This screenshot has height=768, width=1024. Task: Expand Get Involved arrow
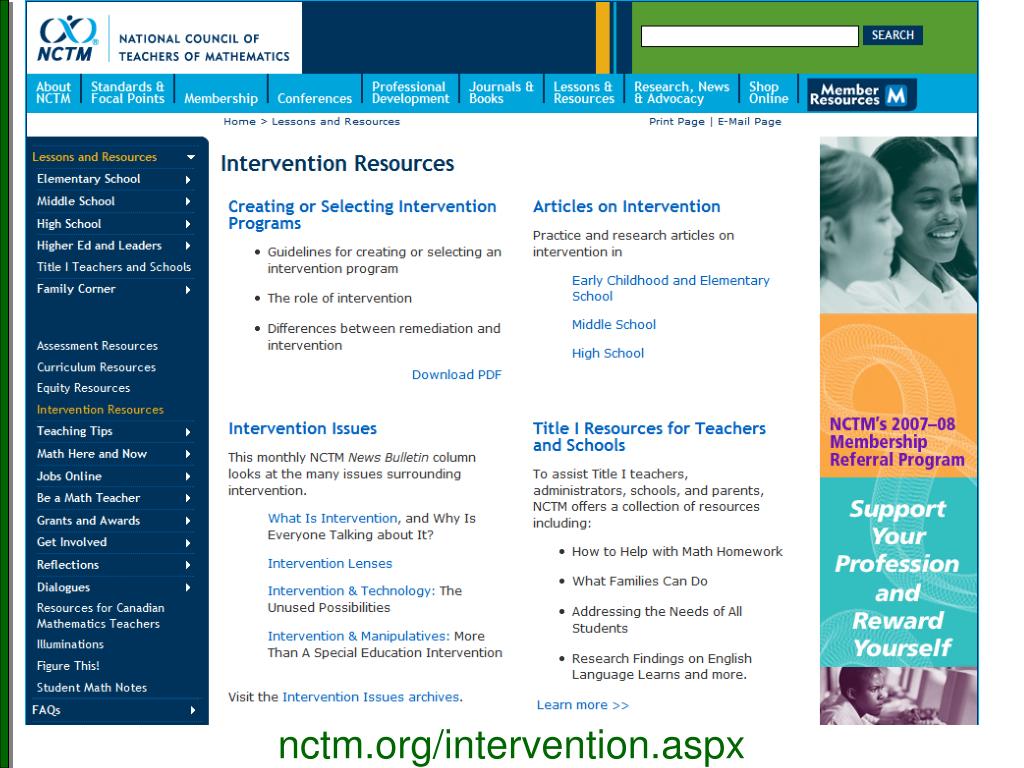(x=188, y=543)
